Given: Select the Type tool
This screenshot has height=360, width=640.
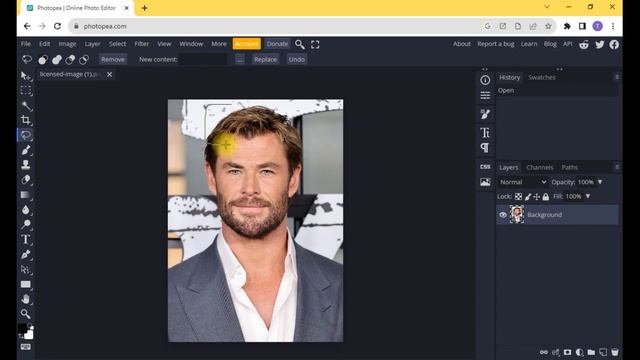Looking at the screenshot, I should click(26, 239).
